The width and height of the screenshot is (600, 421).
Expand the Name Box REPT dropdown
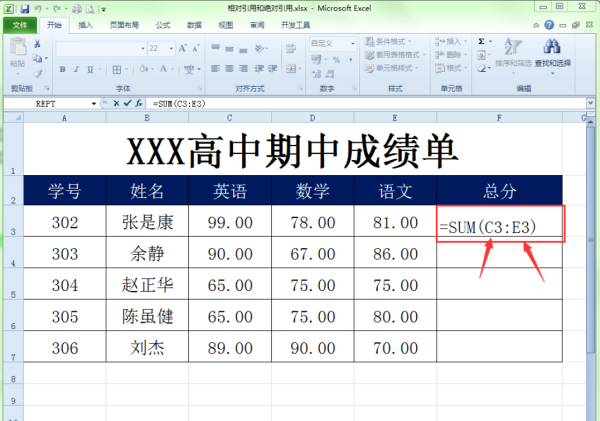tap(94, 104)
